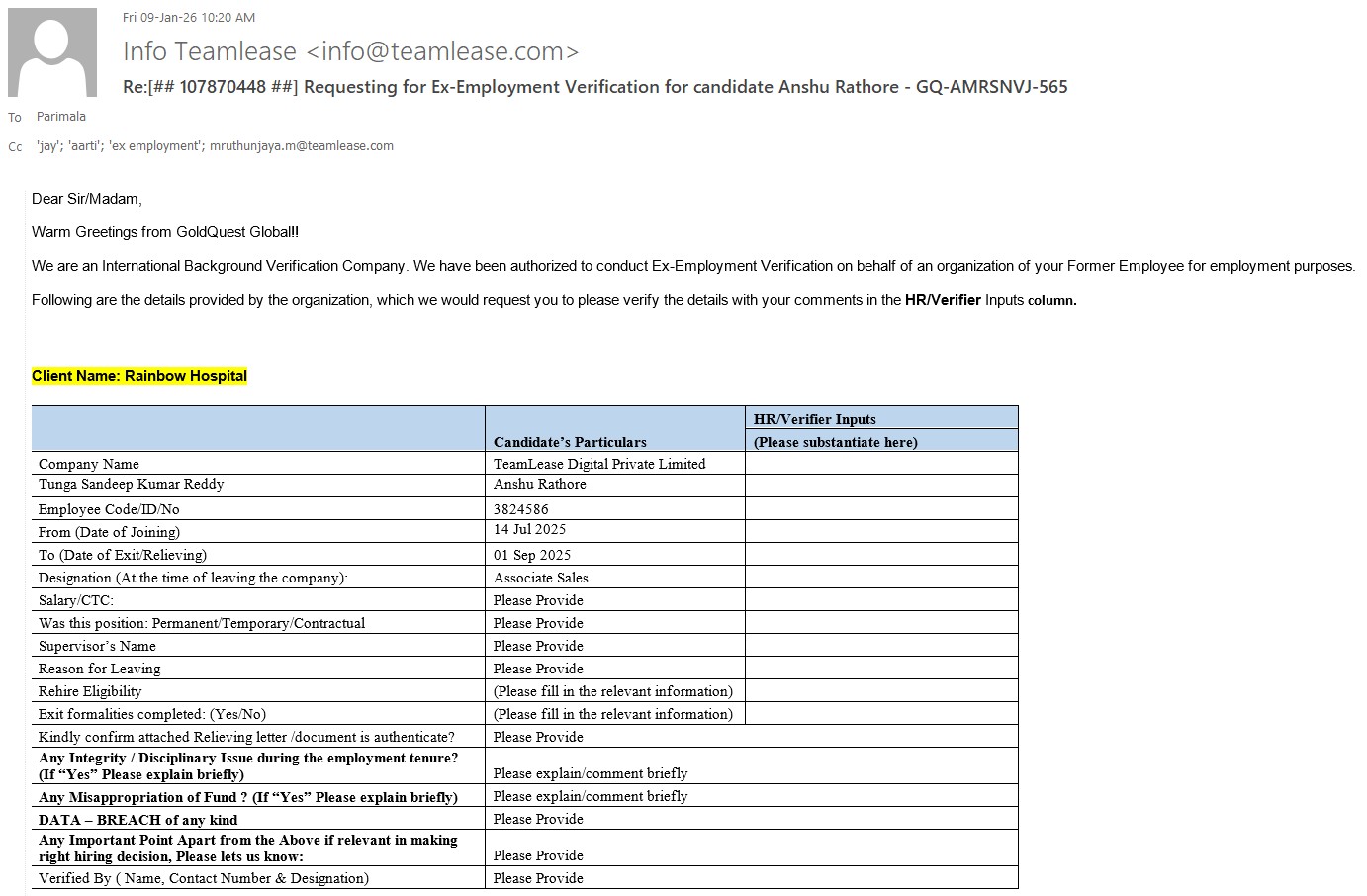Open Cc recipient mruthunjaya.m@teamlease.com
The height and width of the screenshot is (896, 1367).
click(302, 146)
